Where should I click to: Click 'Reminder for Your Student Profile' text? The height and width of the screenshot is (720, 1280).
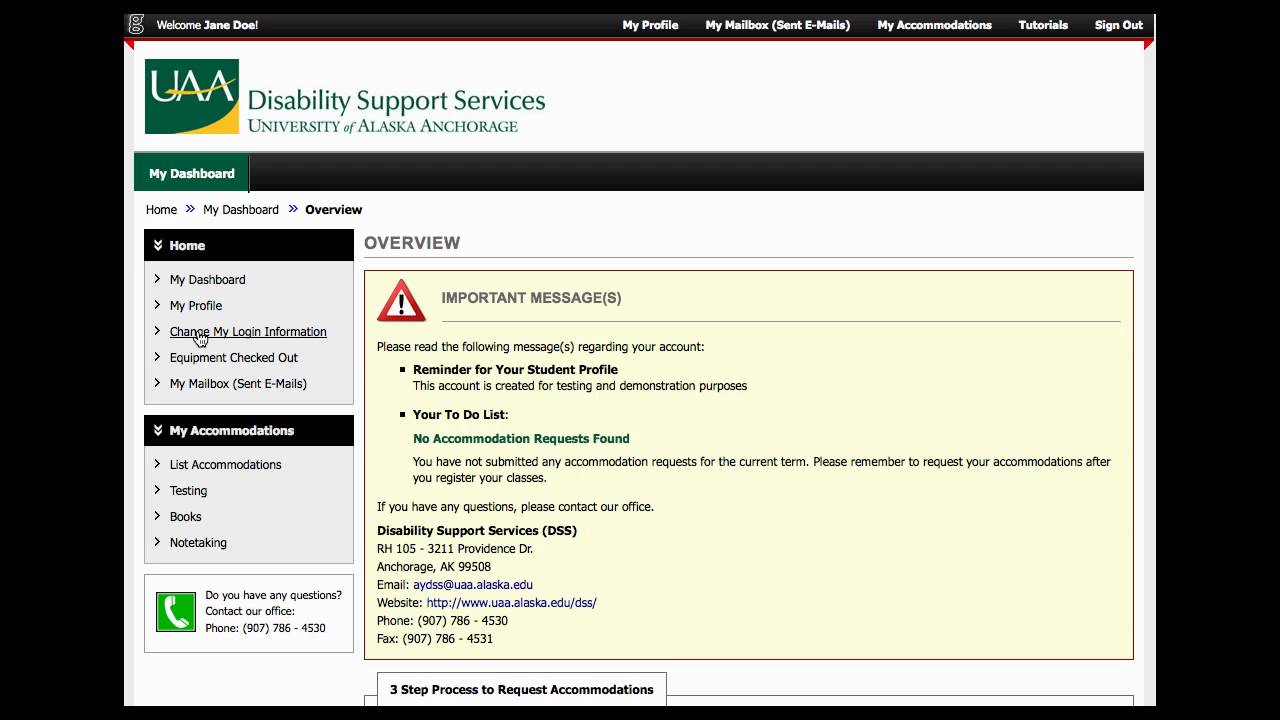(515, 369)
